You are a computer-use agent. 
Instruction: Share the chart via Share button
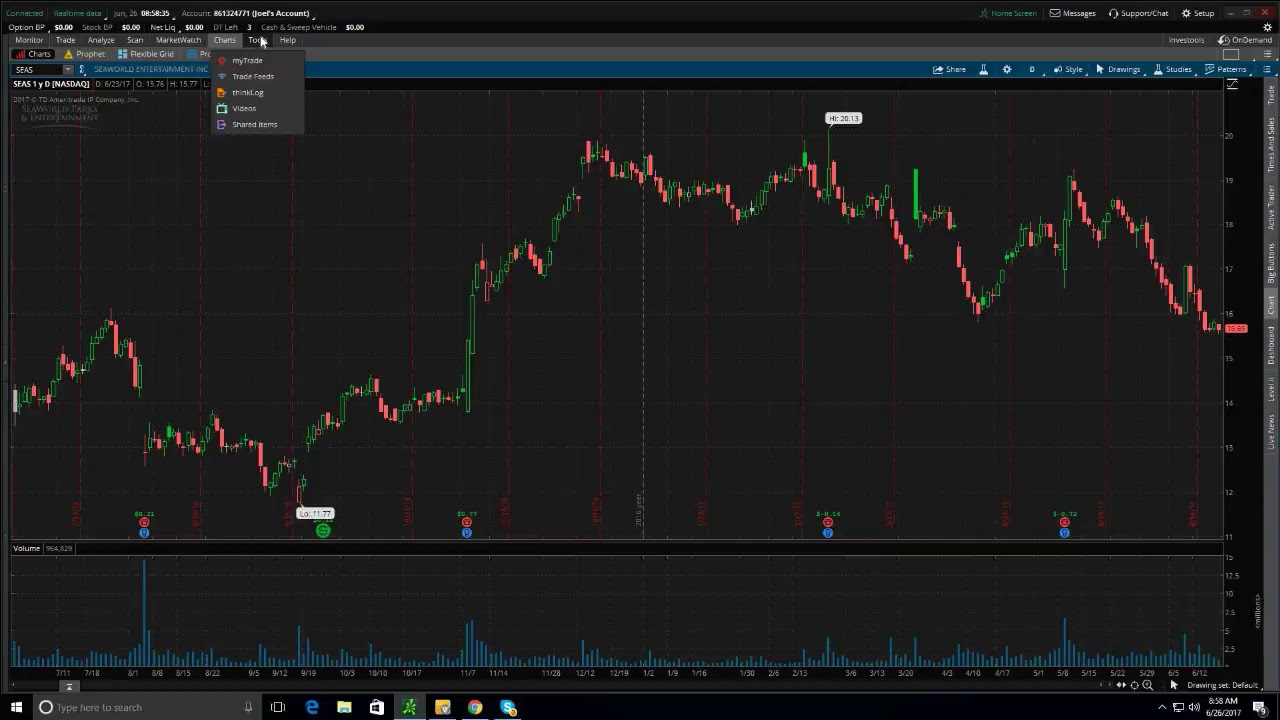pyautogui.click(x=949, y=69)
